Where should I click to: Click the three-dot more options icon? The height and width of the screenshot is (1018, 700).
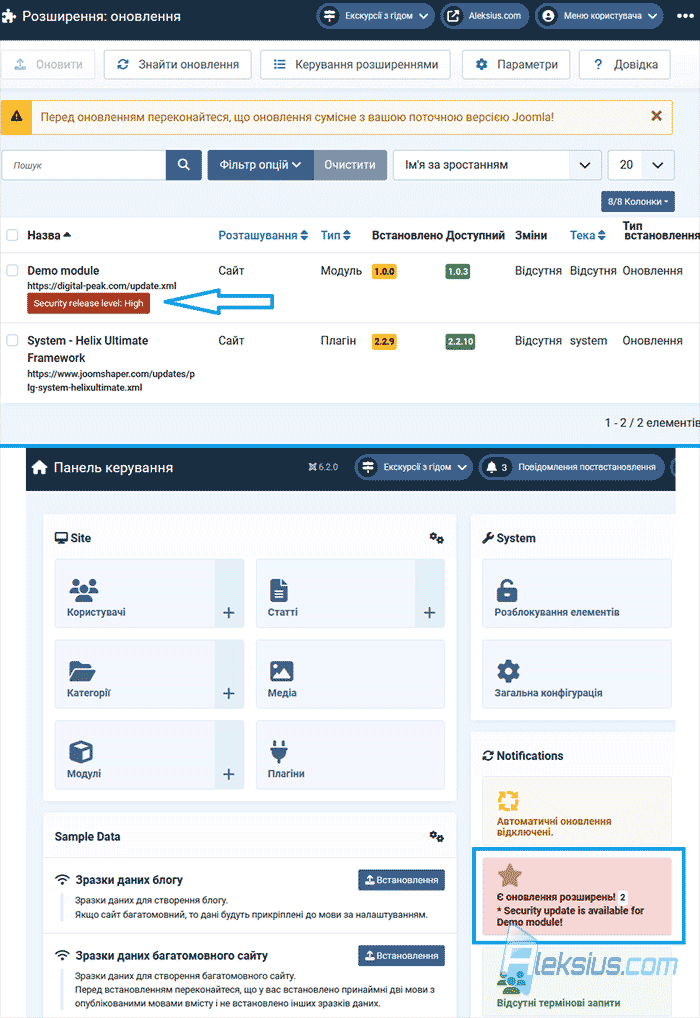tap(684, 16)
